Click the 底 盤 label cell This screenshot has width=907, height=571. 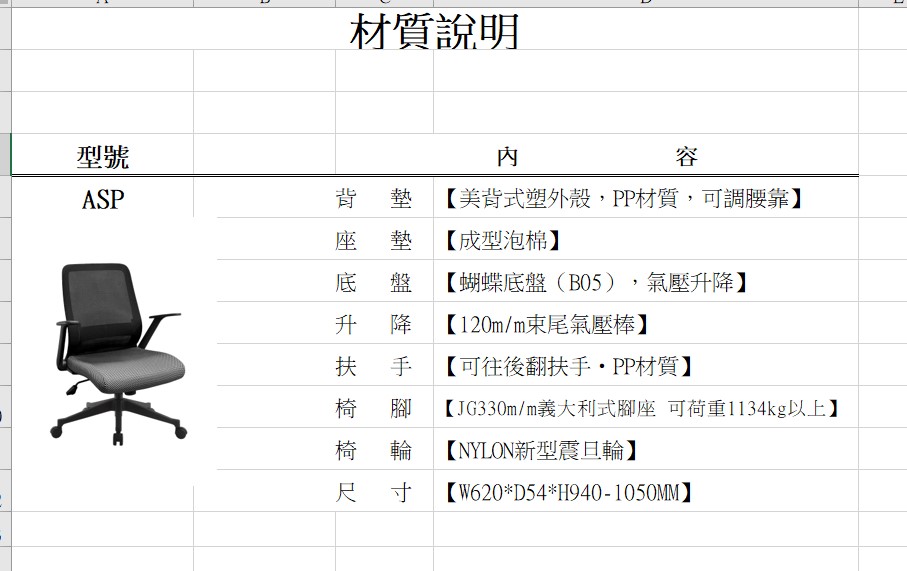tap(384, 281)
